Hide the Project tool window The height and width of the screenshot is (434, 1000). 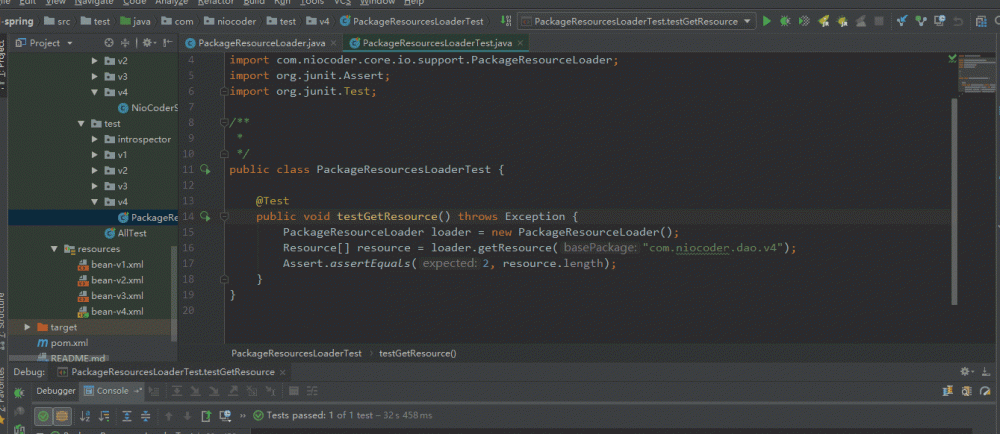point(167,43)
